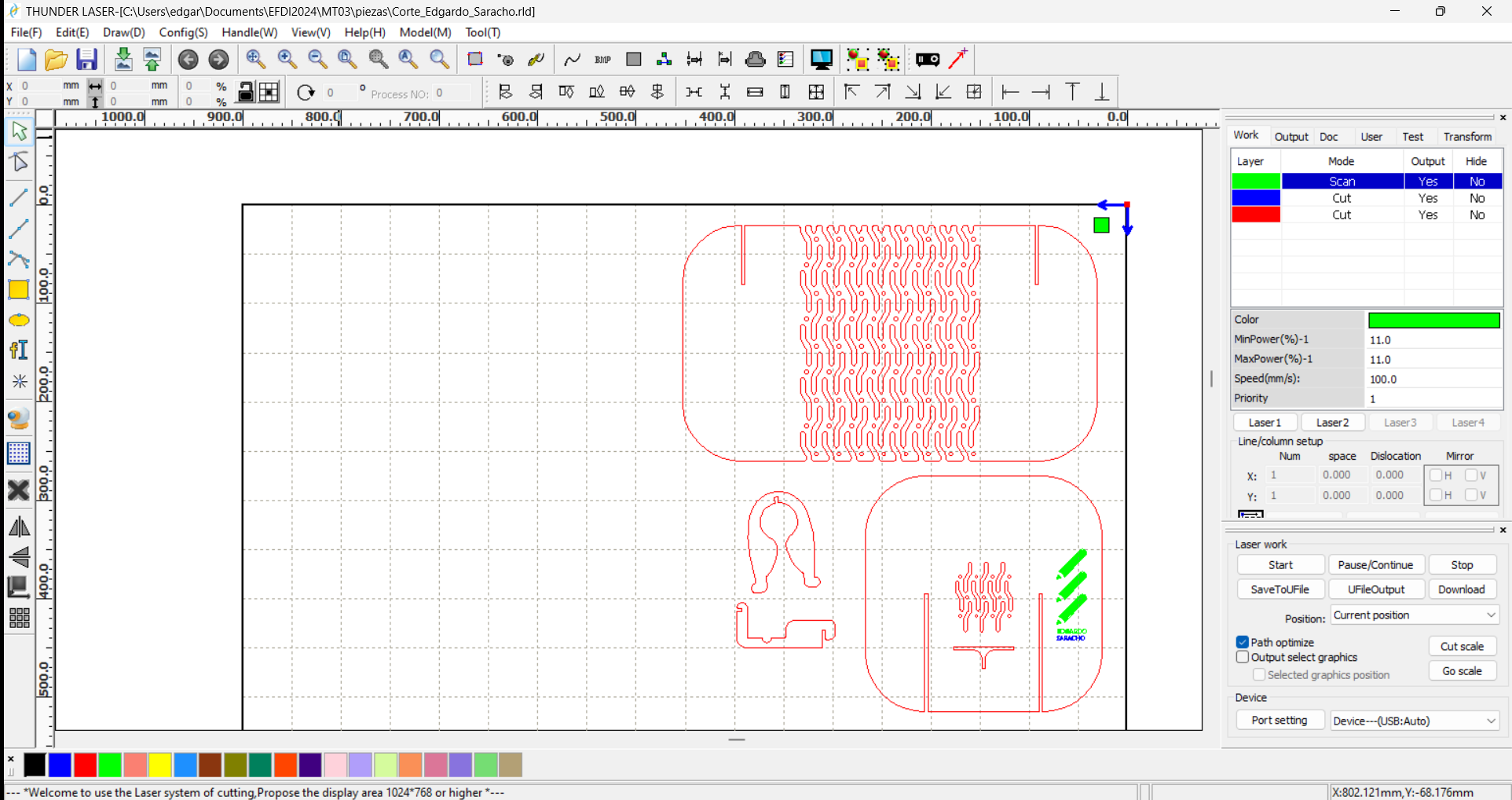Screen dimensions: 1512x800
Task: Click the Import icon with green down arrow
Action: coord(123,60)
